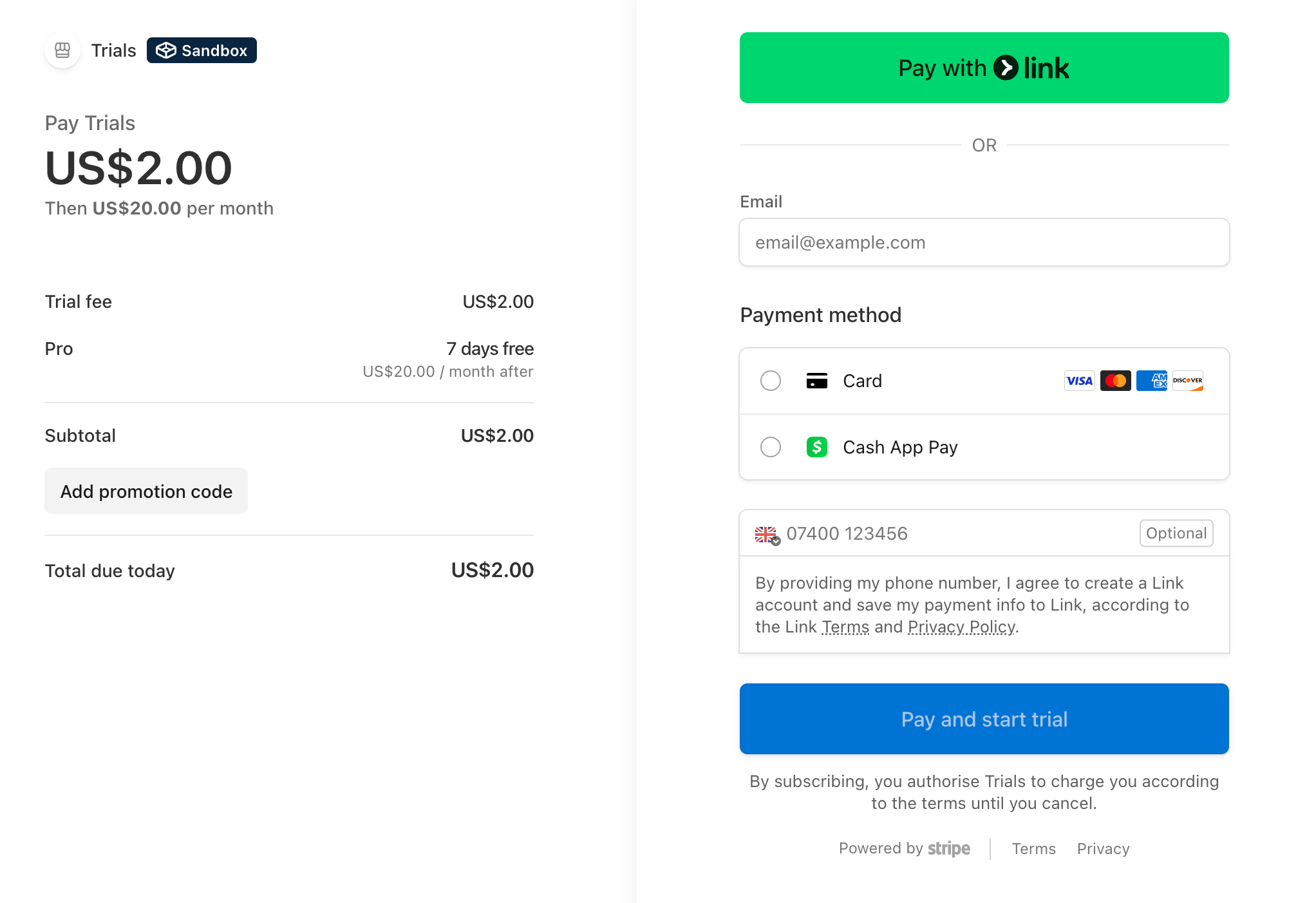Click the green Cash App icon
This screenshot has height=903, width=1316.
click(816, 447)
